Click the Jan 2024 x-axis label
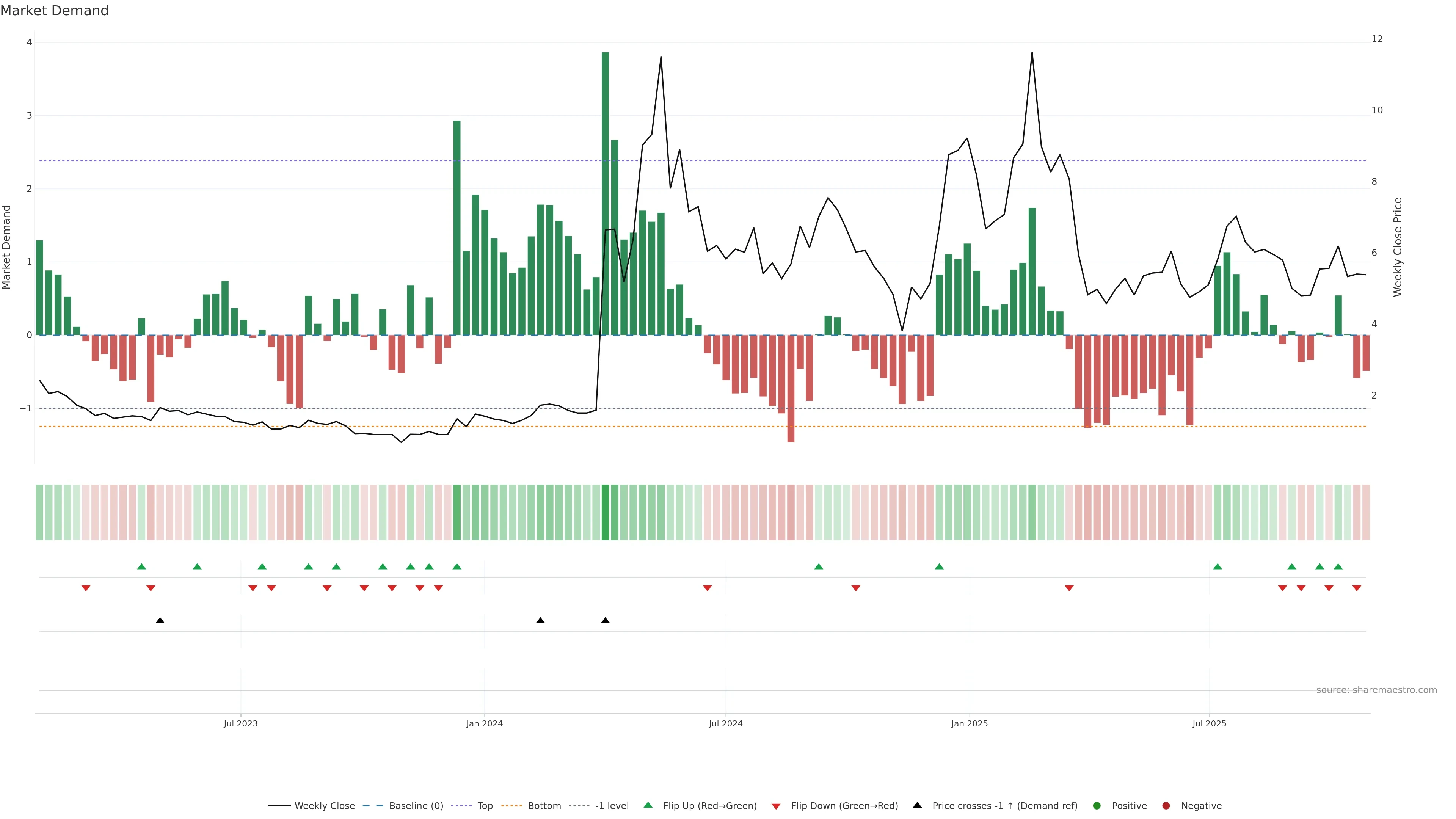Screen dimensions: 1456x819 (485, 723)
